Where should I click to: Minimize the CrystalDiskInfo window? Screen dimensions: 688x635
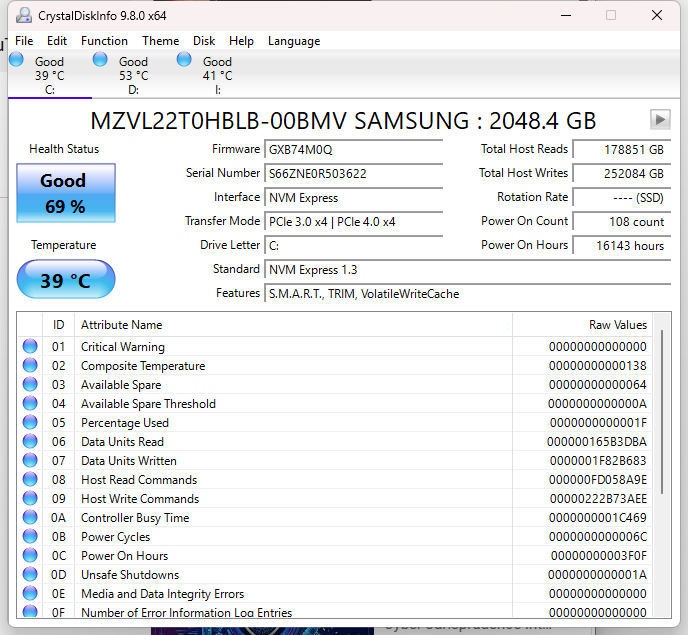click(566, 15)
